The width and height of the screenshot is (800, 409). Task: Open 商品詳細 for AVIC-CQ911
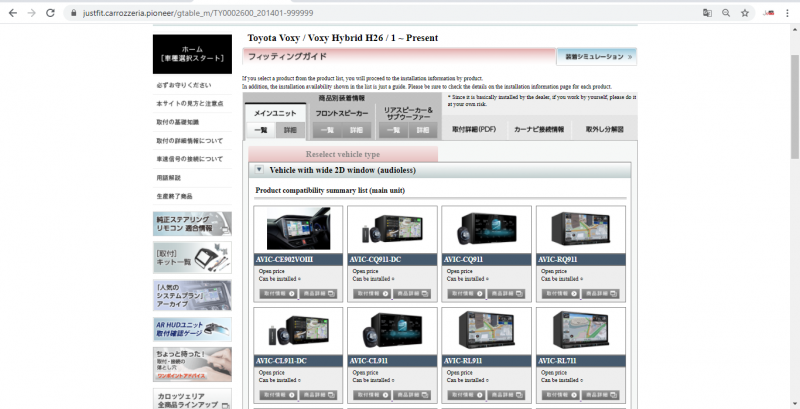coord(506,294)
